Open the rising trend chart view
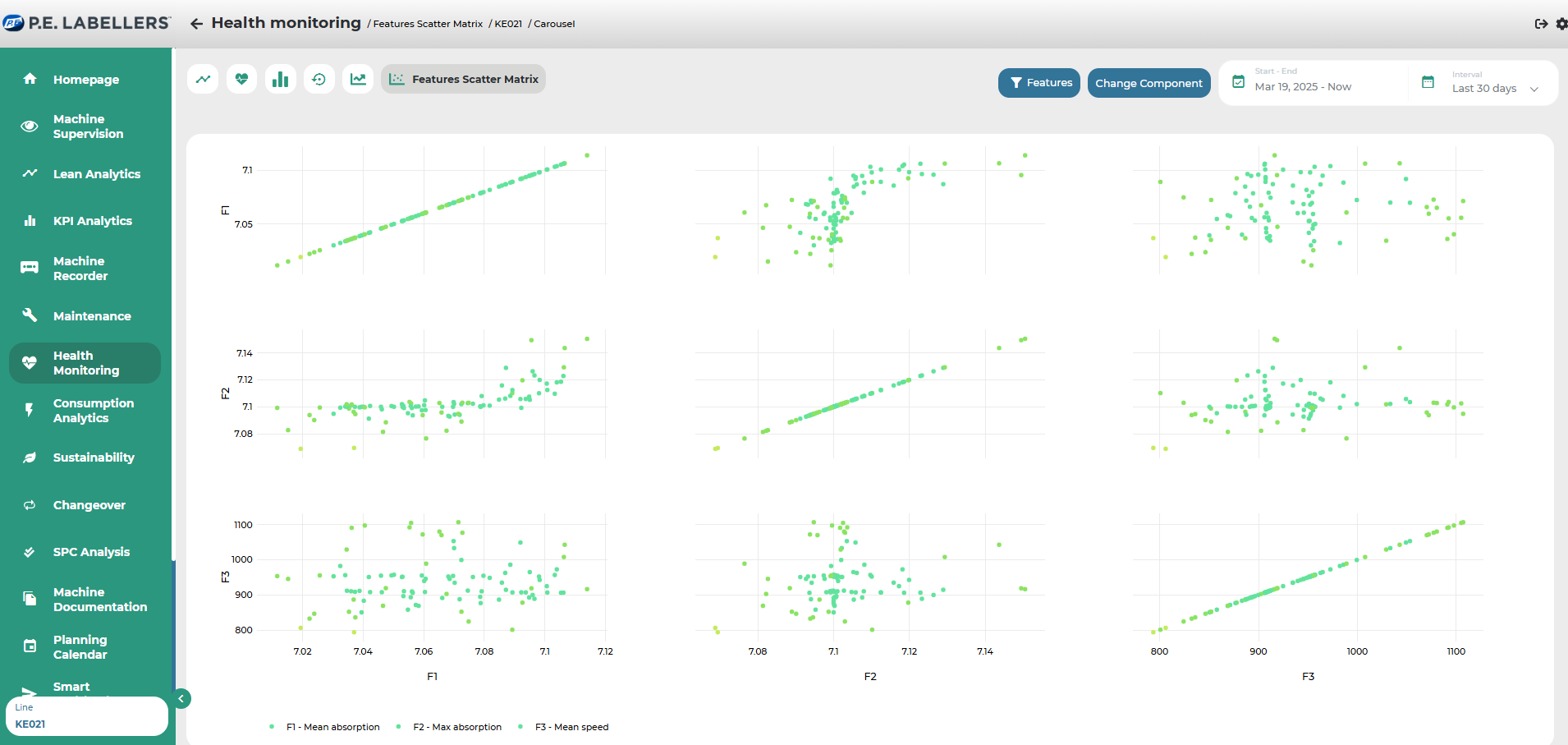This screenshot has width=1568, height=745. [358, 80]
